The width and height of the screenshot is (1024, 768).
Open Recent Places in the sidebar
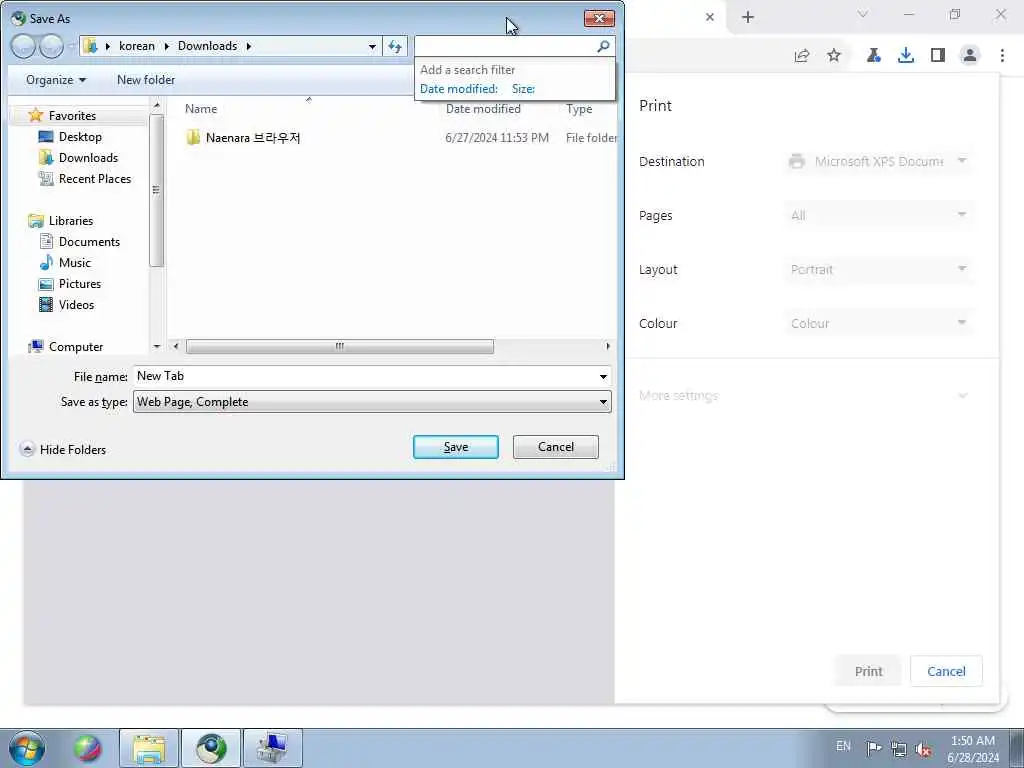(95, 178)
